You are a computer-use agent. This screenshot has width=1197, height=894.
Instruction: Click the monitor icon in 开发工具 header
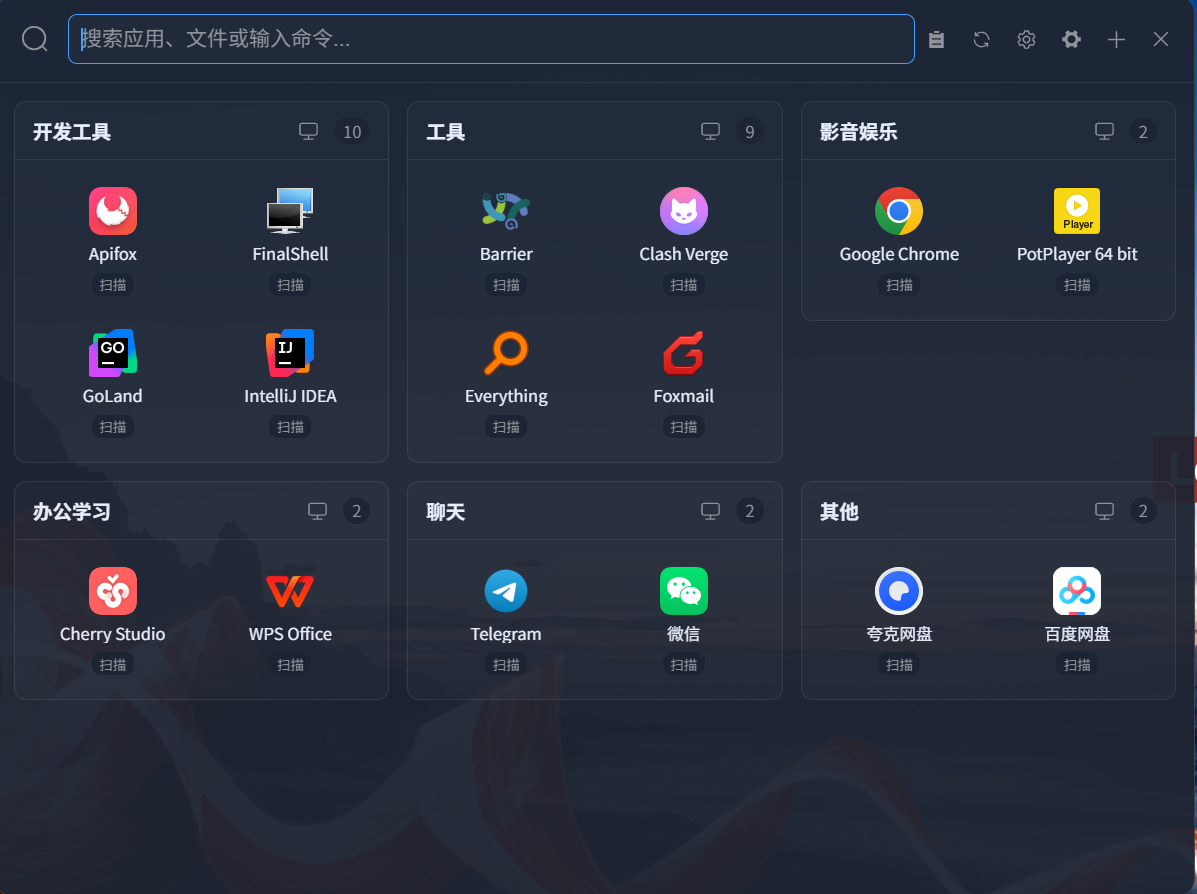[308, 131]
